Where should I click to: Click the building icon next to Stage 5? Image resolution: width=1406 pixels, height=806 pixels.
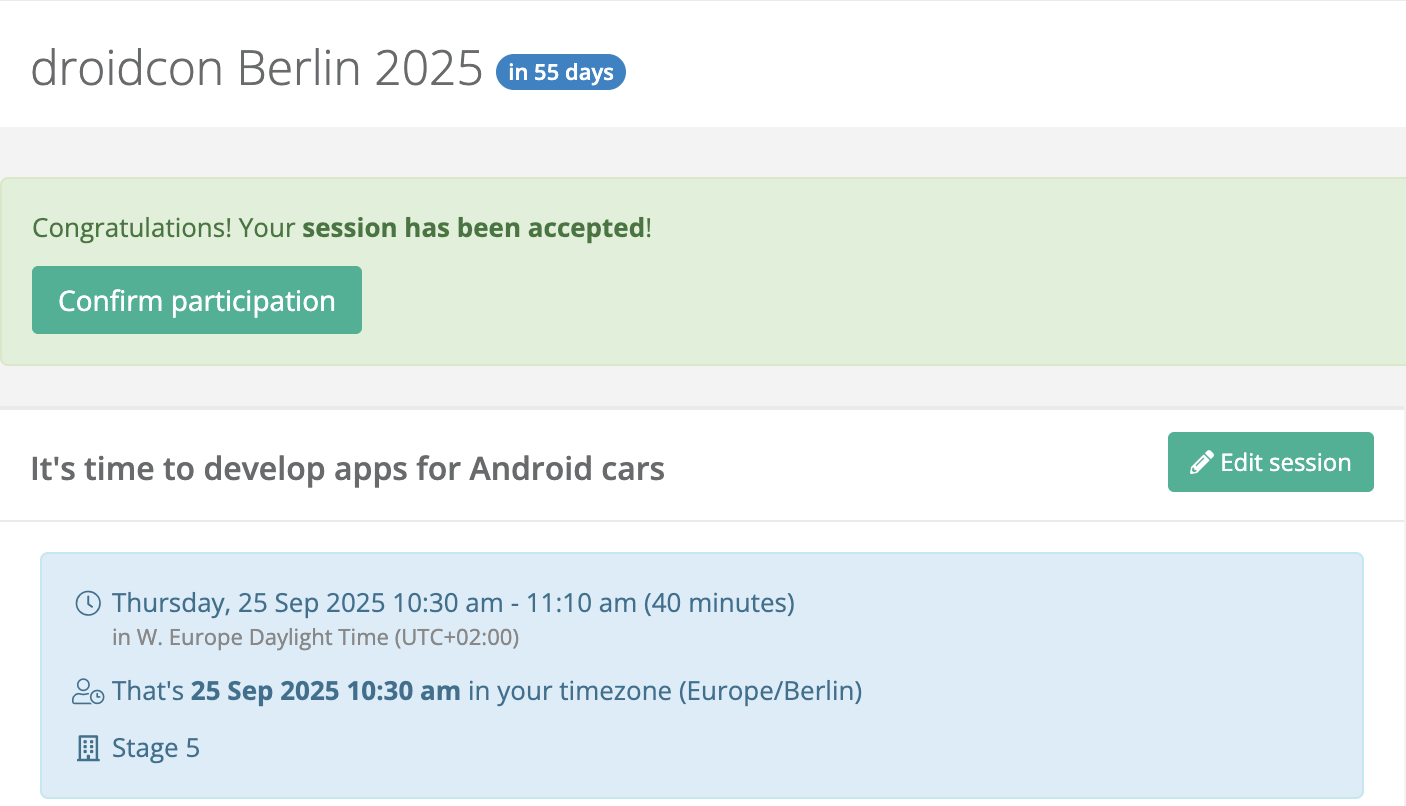(89, 748)
